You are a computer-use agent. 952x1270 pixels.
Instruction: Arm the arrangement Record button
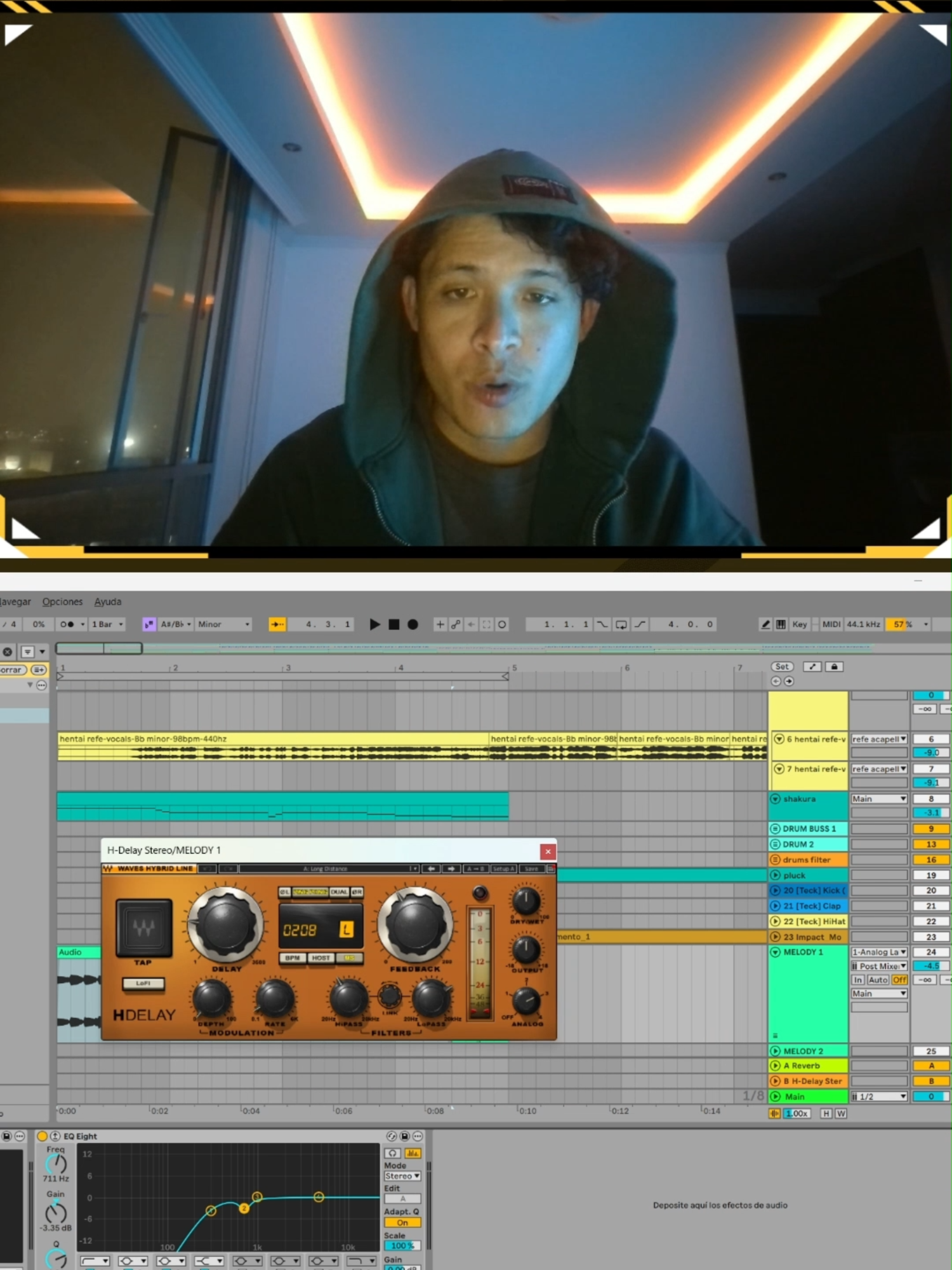[413, 624]
